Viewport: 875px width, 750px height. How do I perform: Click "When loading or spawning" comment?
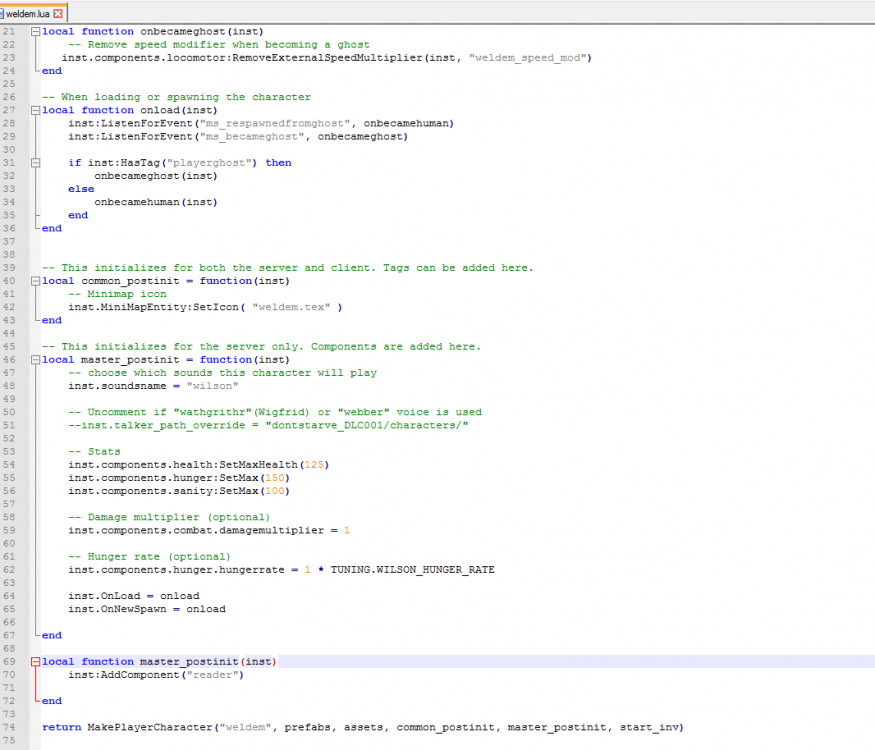click(x=176, y=97)
